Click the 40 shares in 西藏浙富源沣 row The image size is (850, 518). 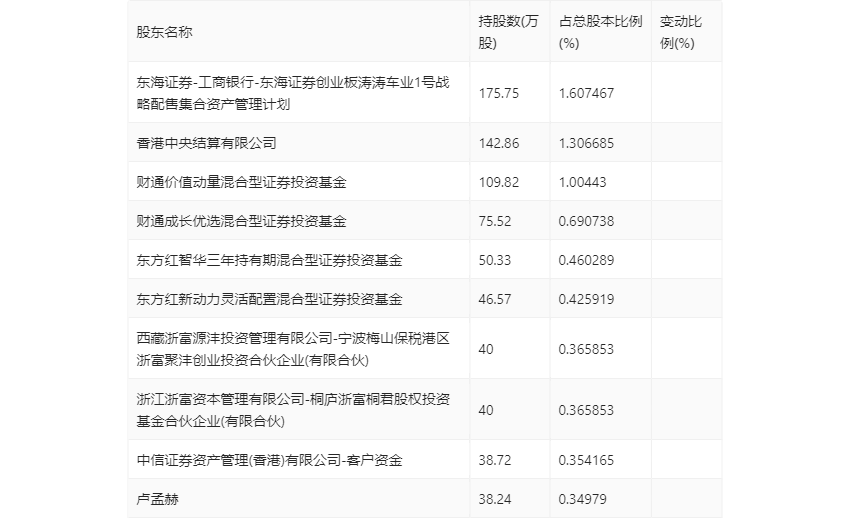486,349
